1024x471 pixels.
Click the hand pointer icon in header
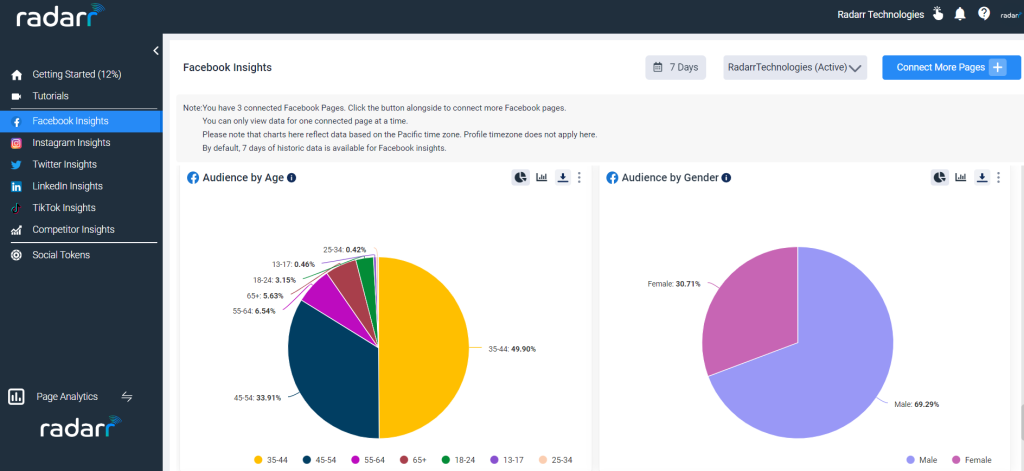pos(938,14)
